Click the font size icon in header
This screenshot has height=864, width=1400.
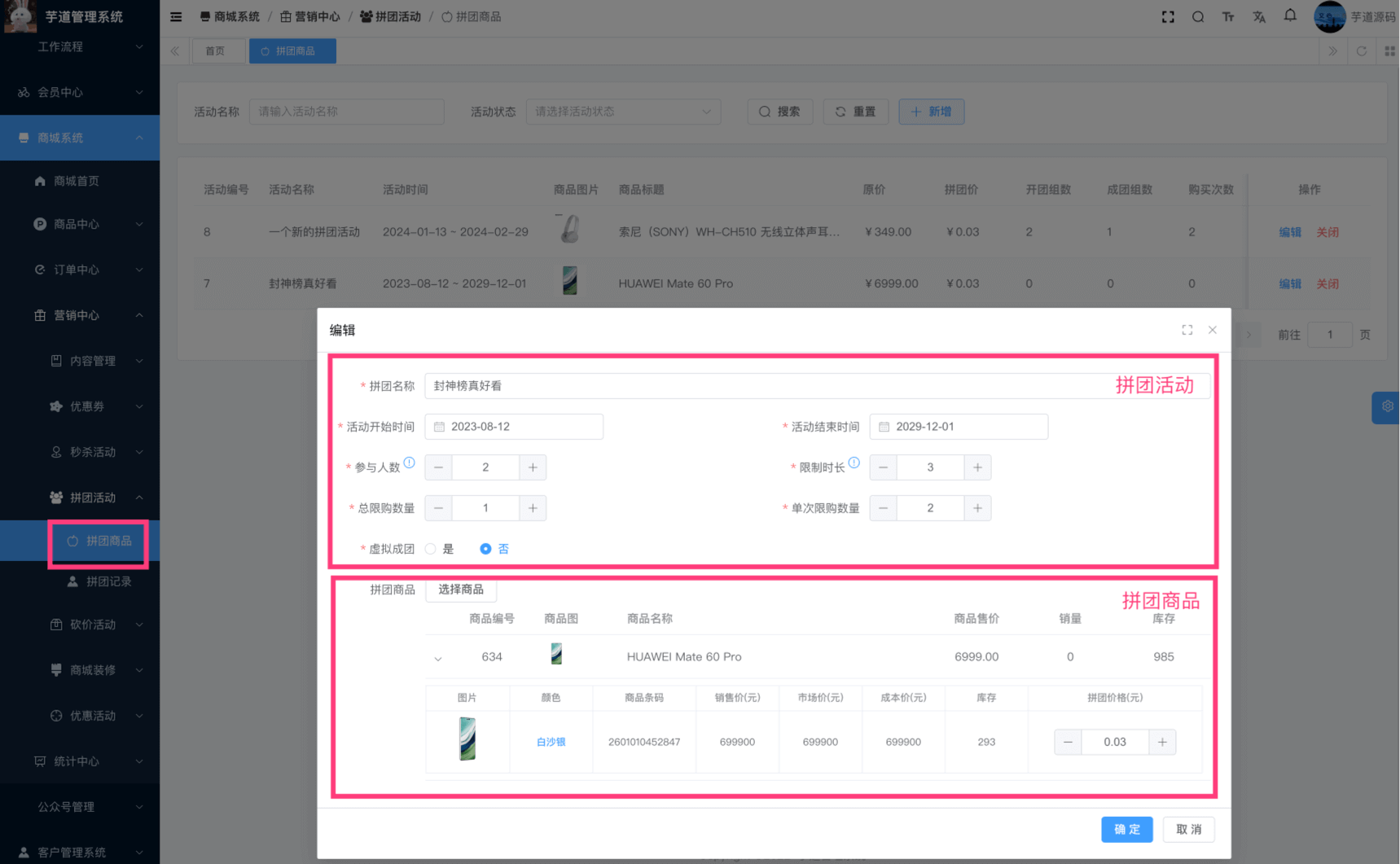pyautogui.click(x=1228, y=17)
